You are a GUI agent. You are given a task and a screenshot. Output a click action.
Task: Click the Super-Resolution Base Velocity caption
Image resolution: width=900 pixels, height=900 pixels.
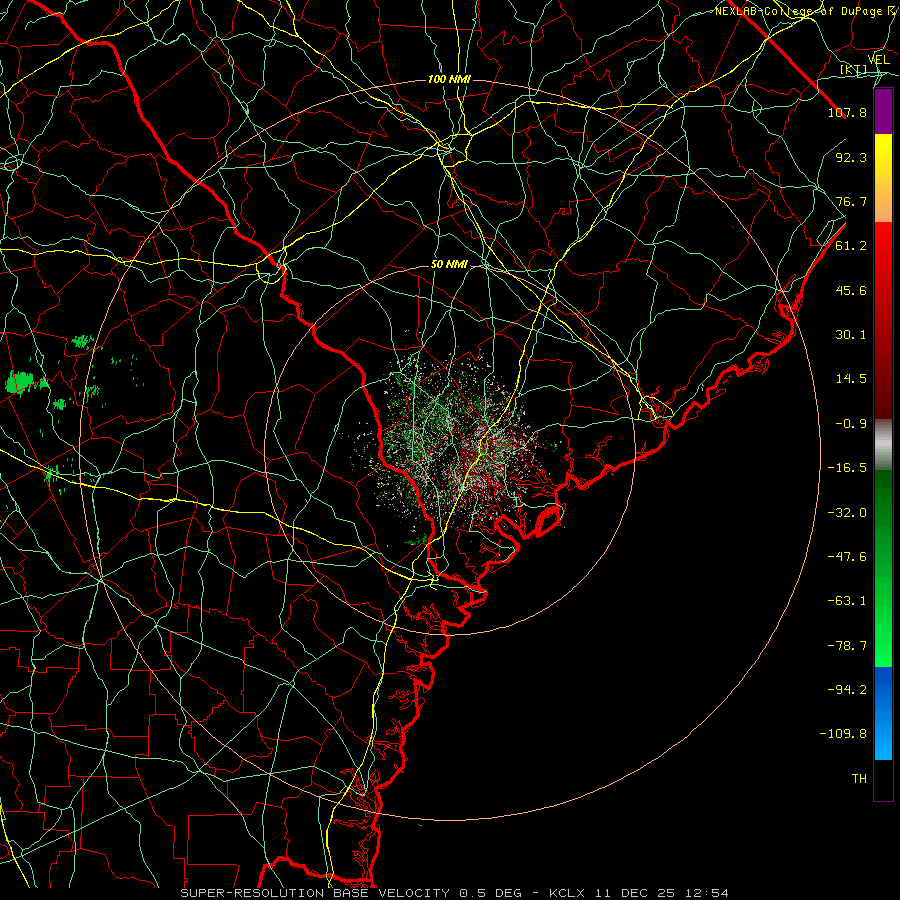(x=454, y=893)
